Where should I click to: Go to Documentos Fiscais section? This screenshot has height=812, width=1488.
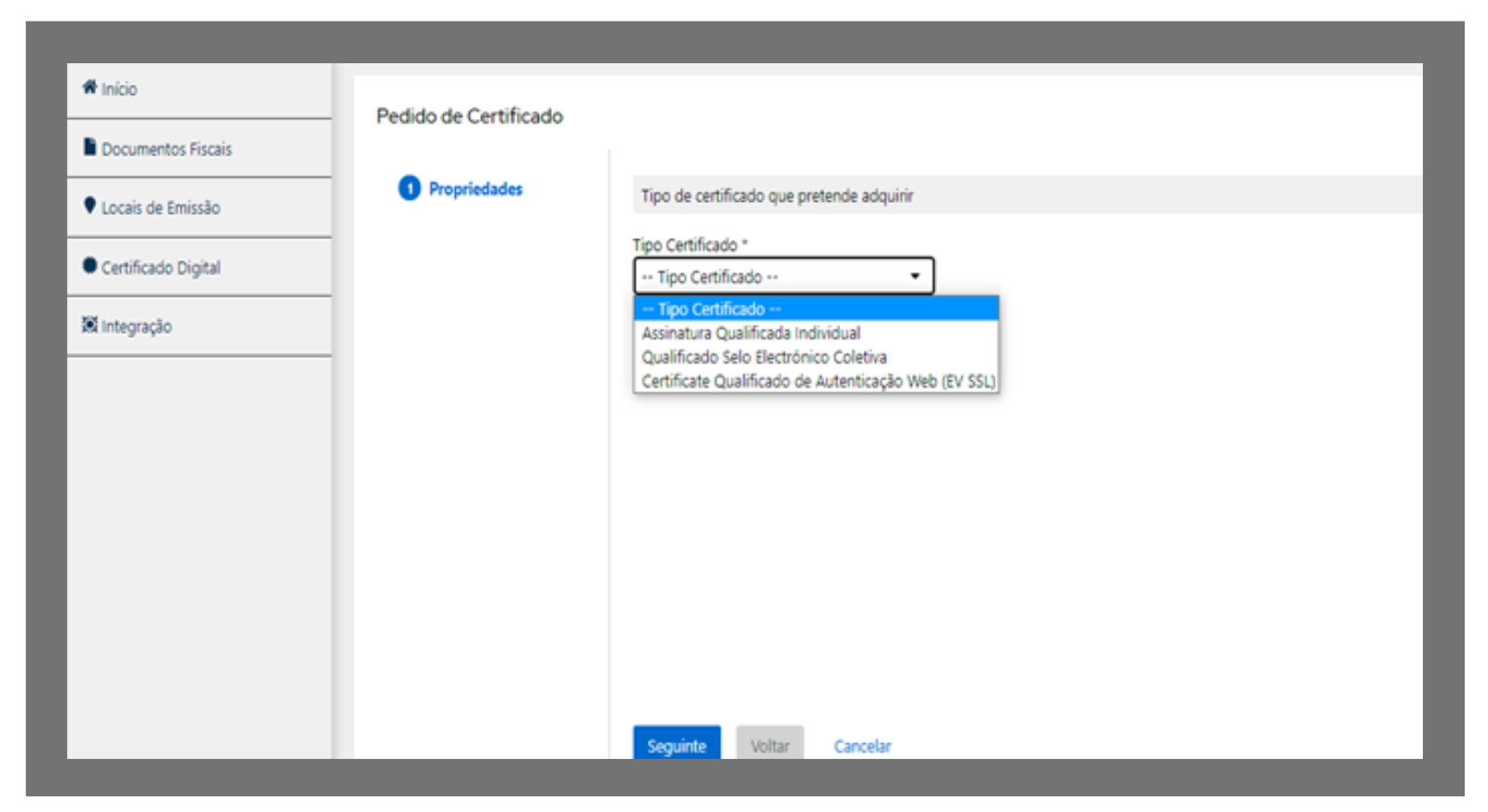pyautogui.click(x=167, y=149)
